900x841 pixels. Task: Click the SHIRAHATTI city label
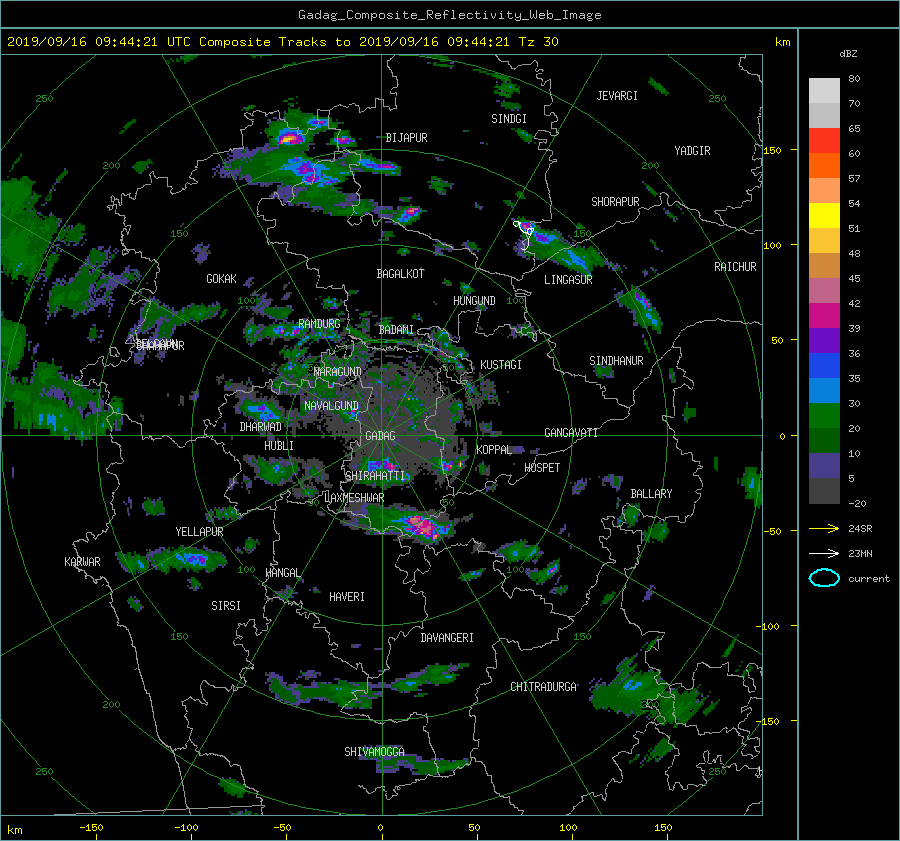pyautogui.click(x=375, y=476)
